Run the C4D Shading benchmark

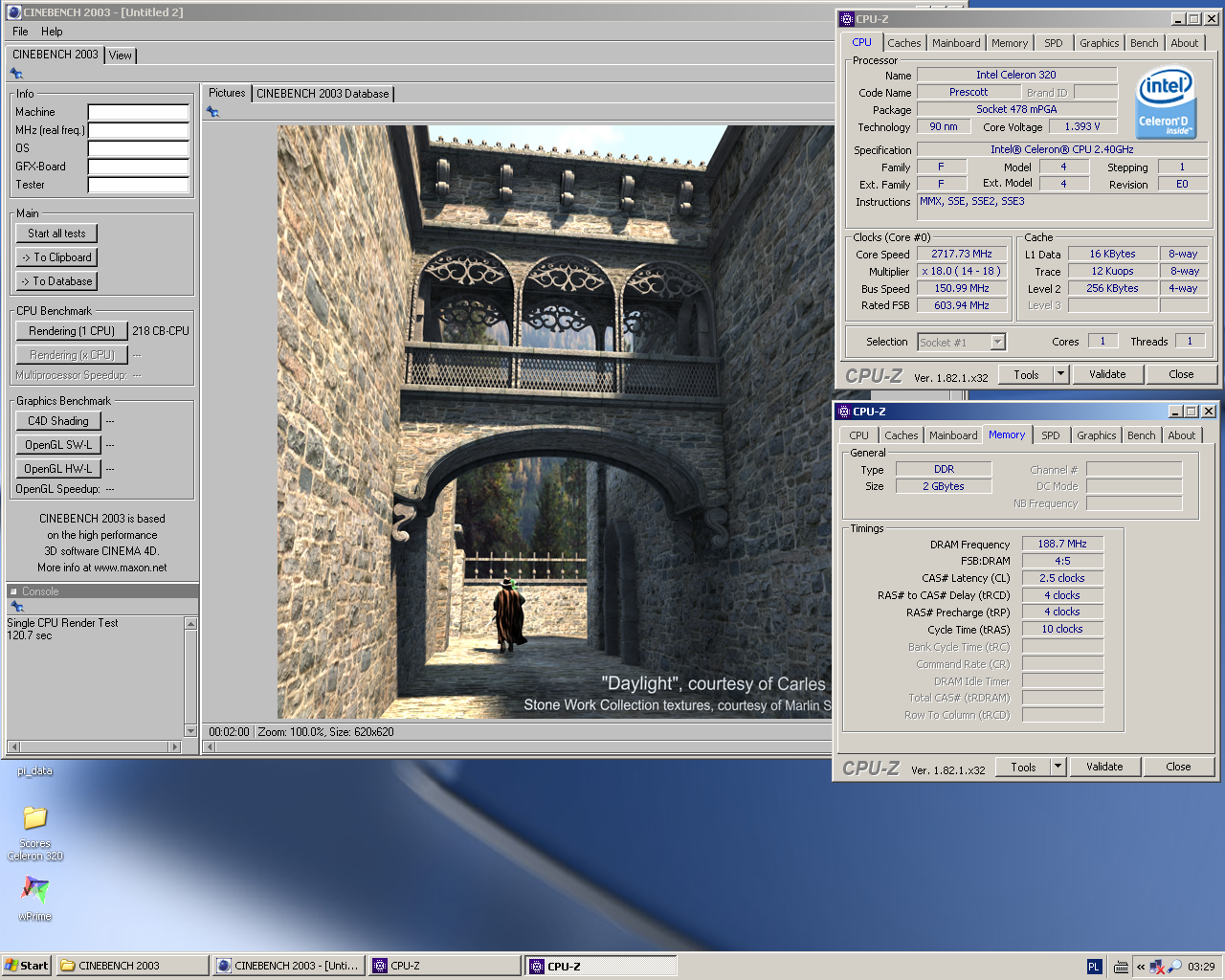[57, 421]
